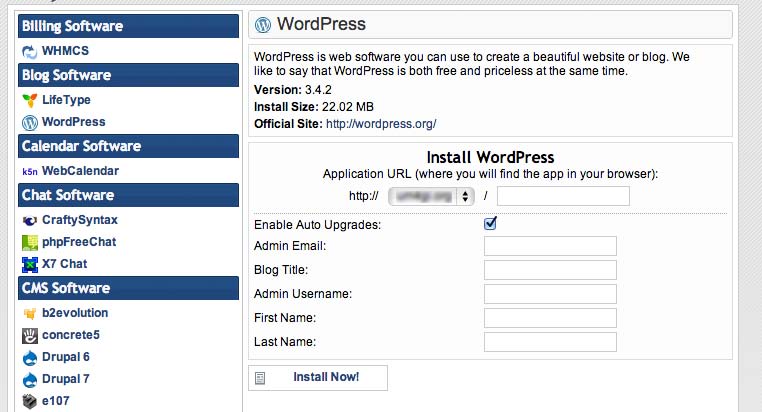Uncheck the Enable Auto Upgrades checkbox
The image size is (762, 412).
(x=490, y=223)
